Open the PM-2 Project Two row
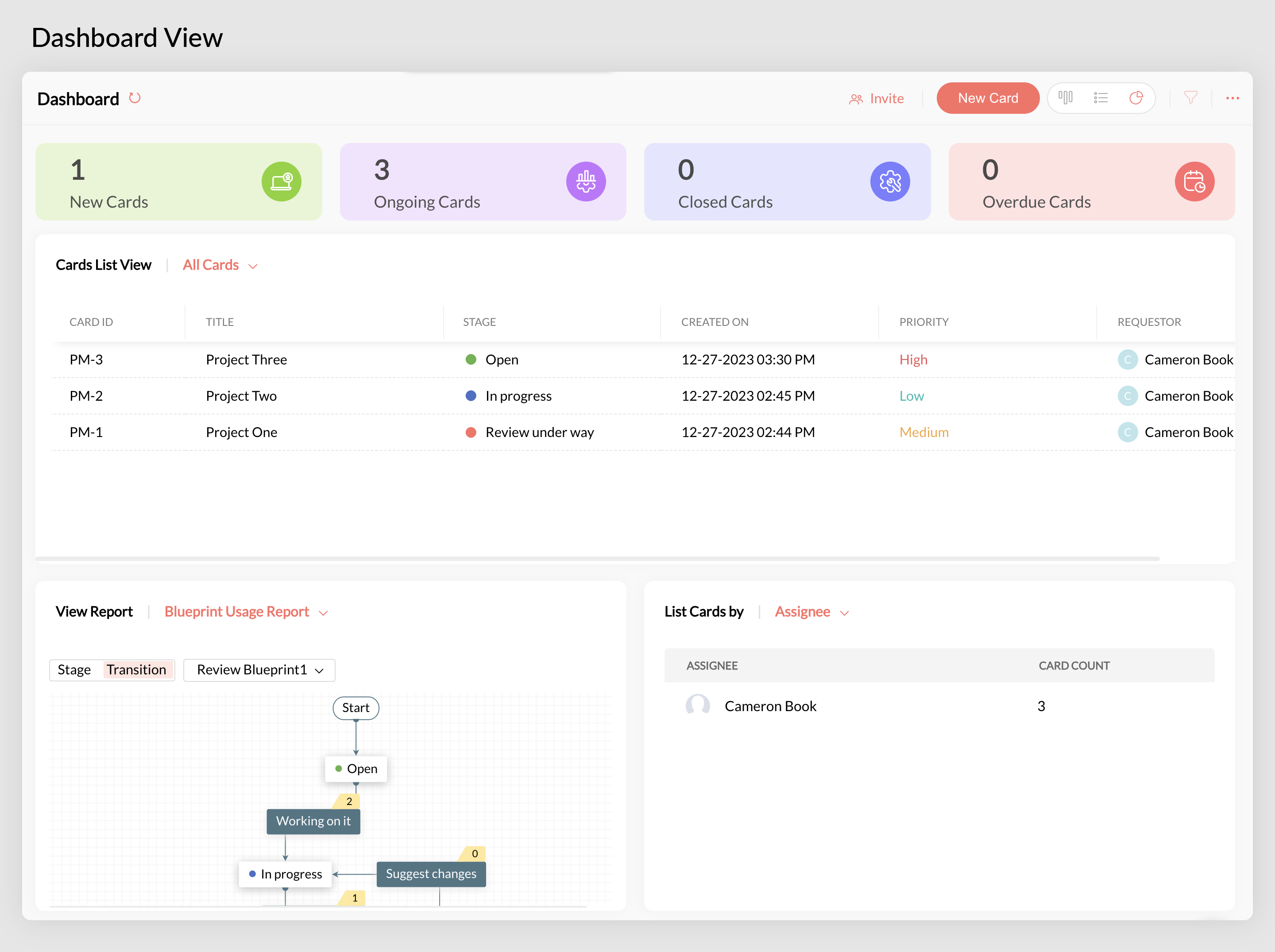The image size is (1275, 952). pyautogui.click(x=241, y=396)
